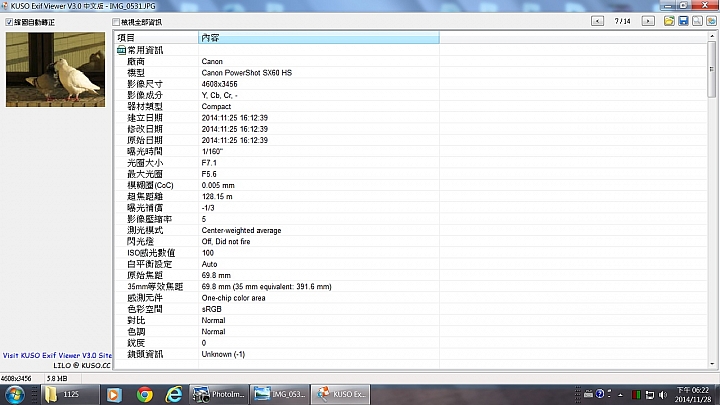Viewport: 720px width, 405px height.
Task: Open a file with the yellow folder icon
Action: point(669,21)
